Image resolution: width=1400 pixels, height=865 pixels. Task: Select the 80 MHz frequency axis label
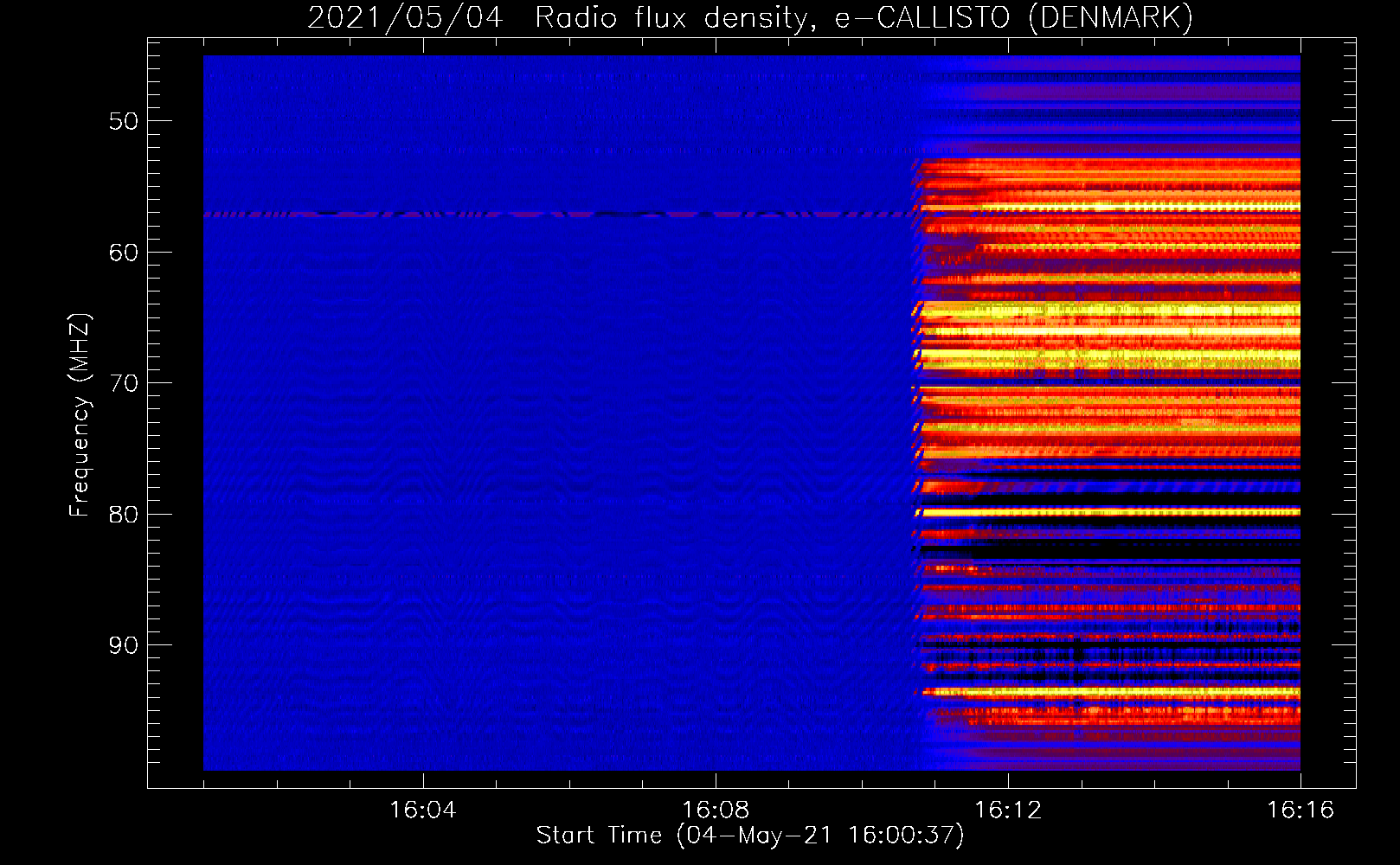coord(124,514)
